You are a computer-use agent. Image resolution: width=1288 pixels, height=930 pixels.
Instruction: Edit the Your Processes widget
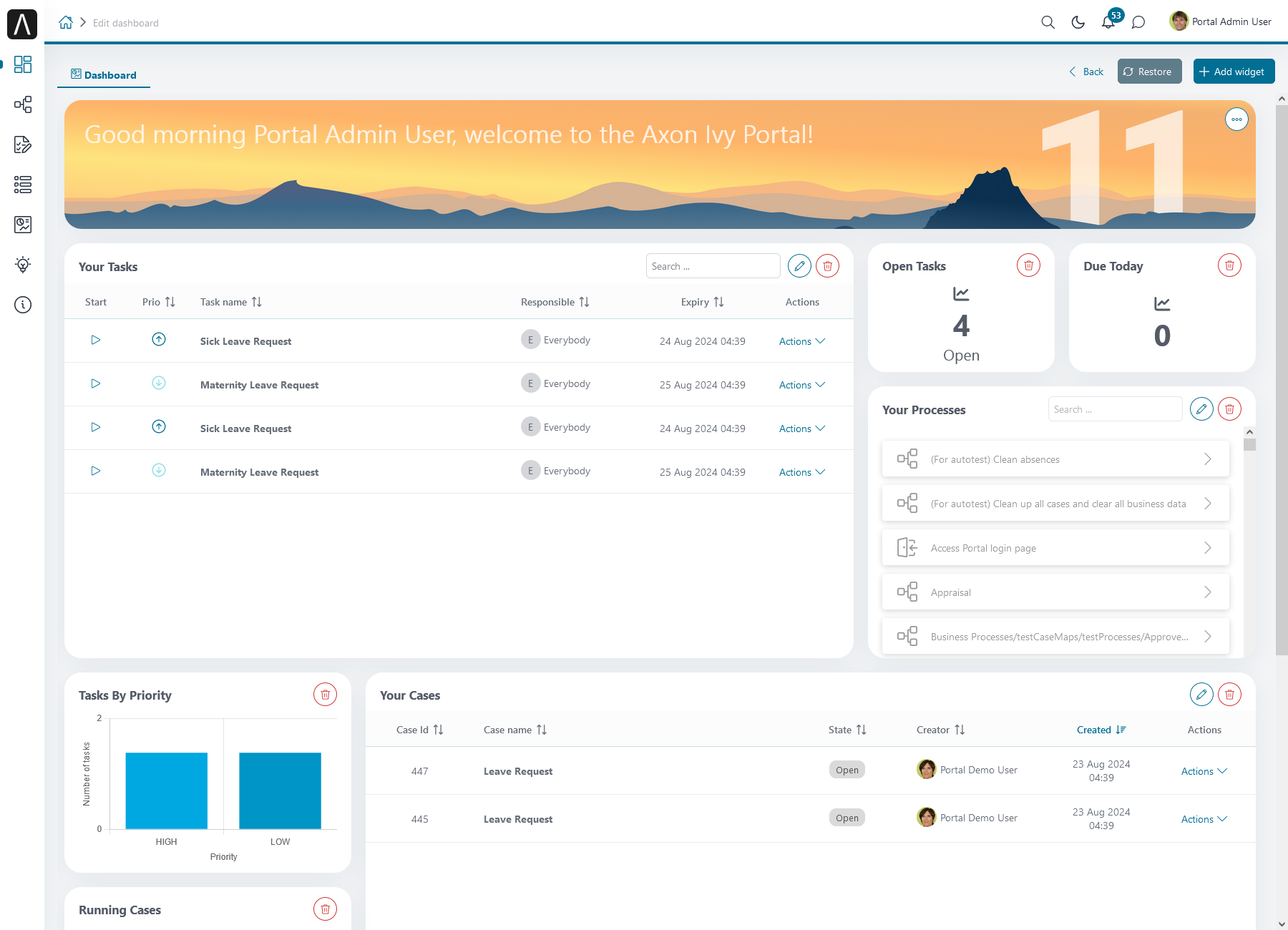coord(1201,409)
